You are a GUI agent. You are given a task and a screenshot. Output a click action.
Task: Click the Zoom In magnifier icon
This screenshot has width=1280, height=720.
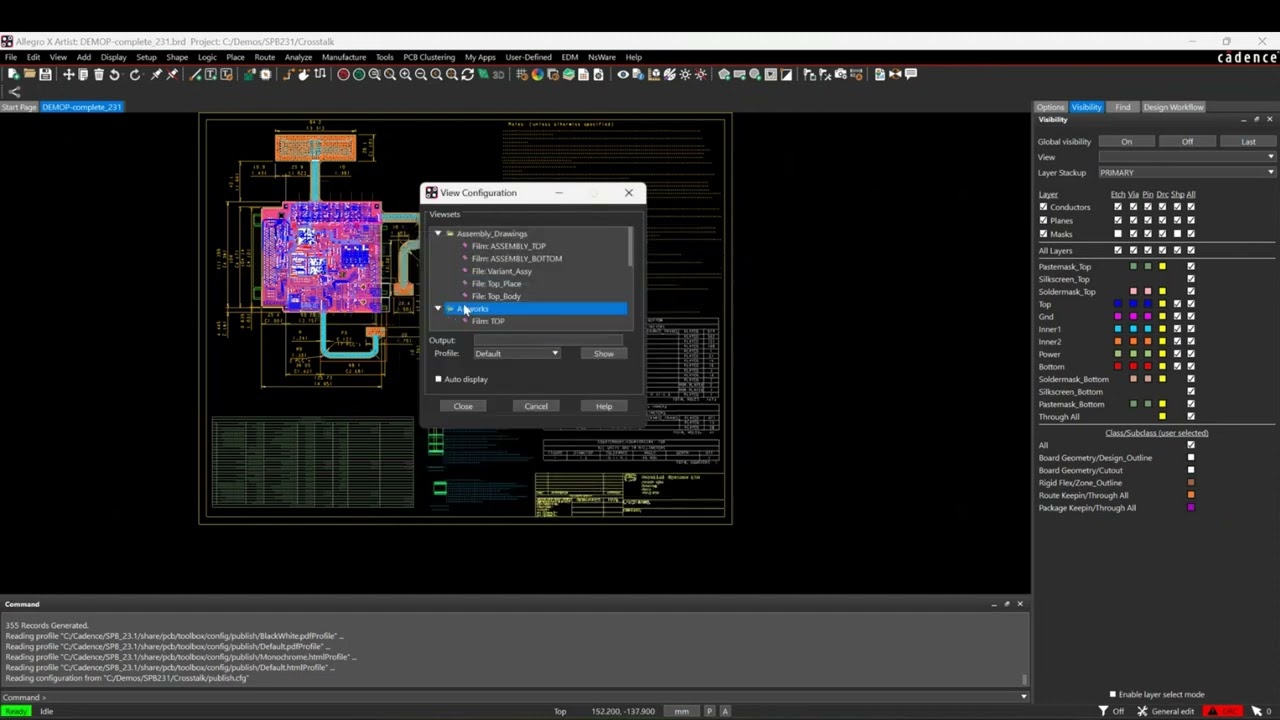[x=405, y=74]
